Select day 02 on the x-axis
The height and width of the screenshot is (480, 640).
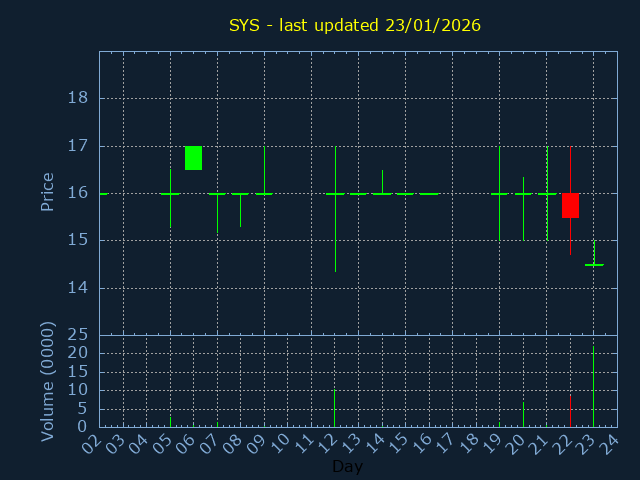click(x=92, y=442)
